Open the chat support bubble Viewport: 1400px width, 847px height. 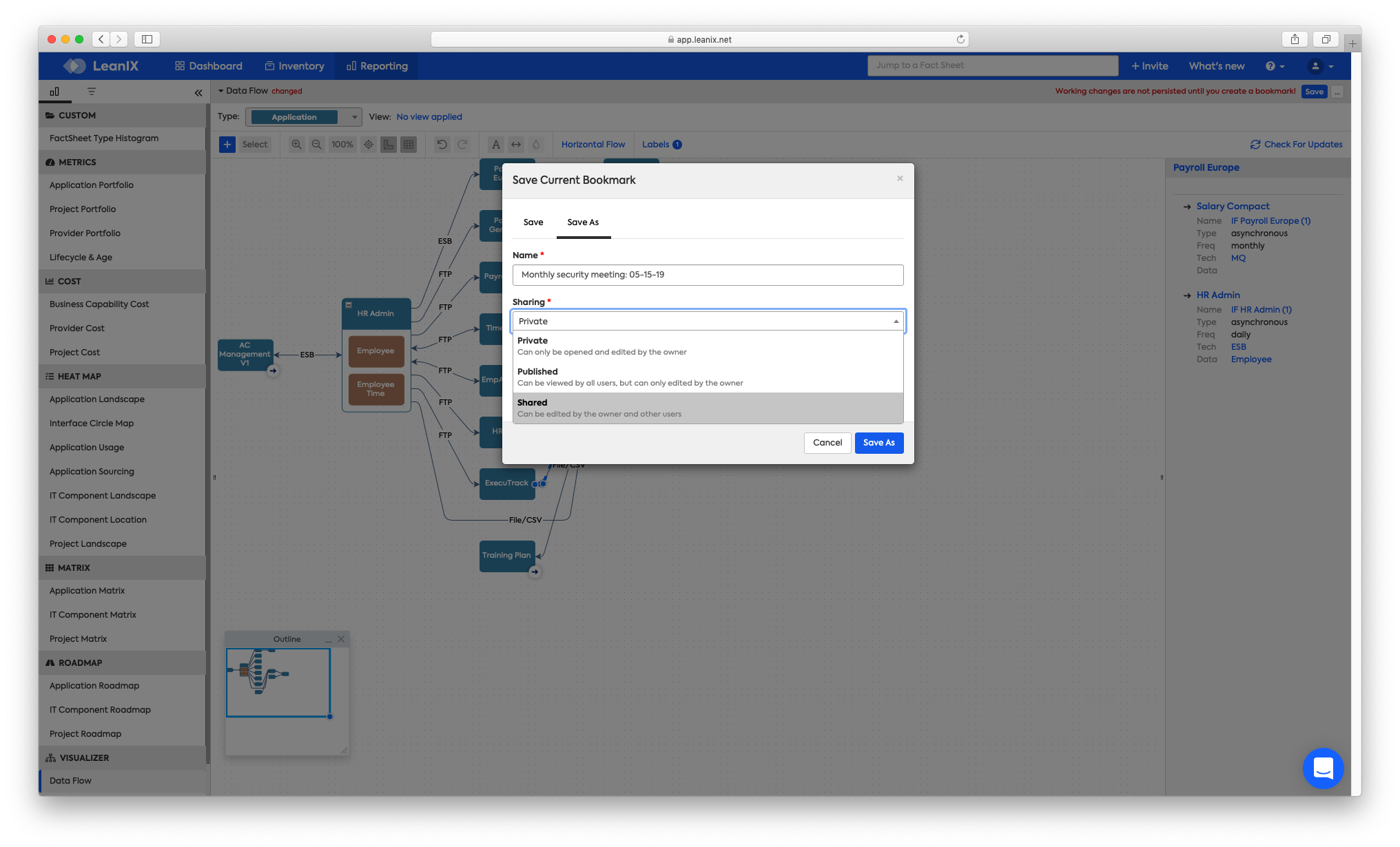[x=1323, y=768]
